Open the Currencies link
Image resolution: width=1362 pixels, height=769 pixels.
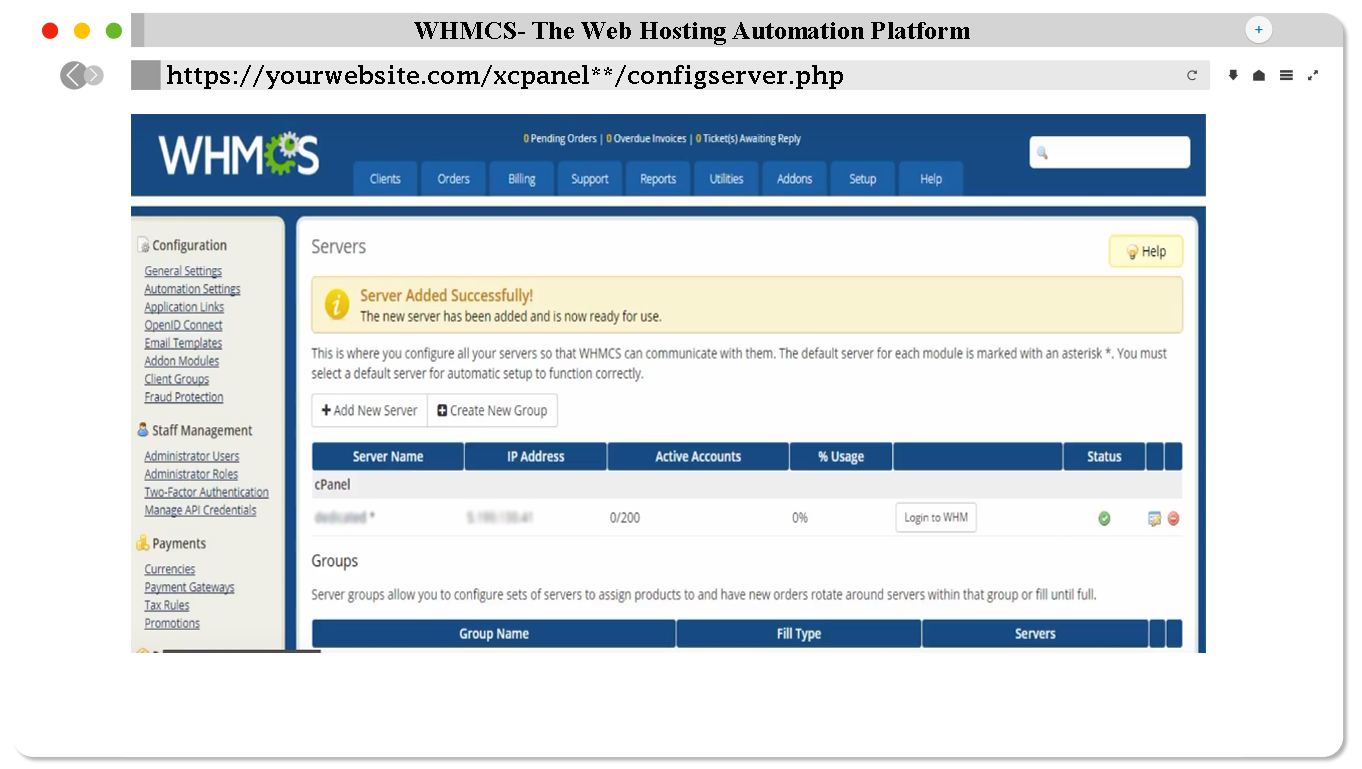coord(170,569)
